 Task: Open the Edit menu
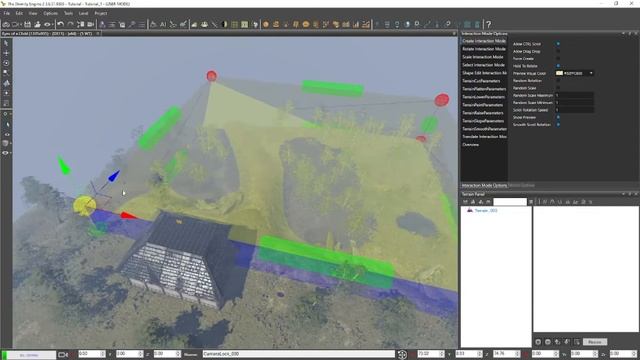19,13
